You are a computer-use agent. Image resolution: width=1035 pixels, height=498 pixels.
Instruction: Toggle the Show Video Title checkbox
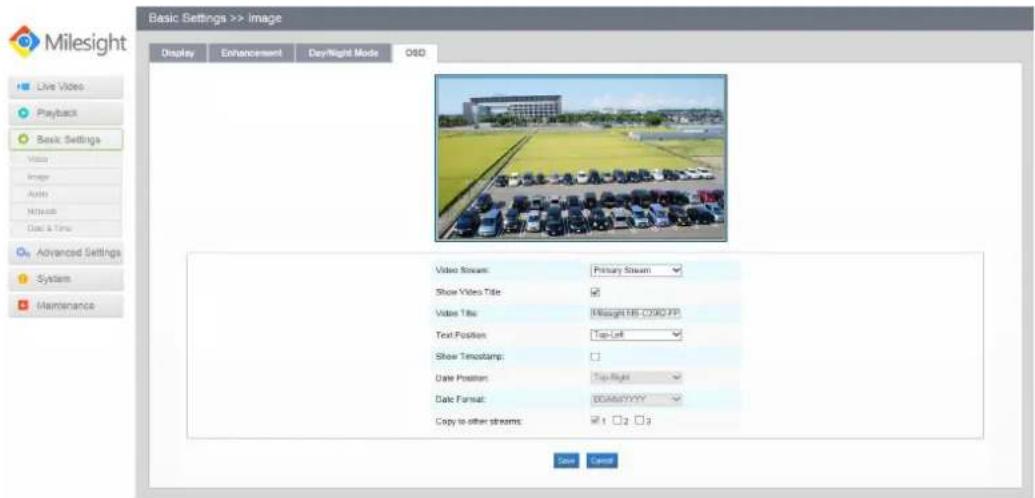point(595,292)
